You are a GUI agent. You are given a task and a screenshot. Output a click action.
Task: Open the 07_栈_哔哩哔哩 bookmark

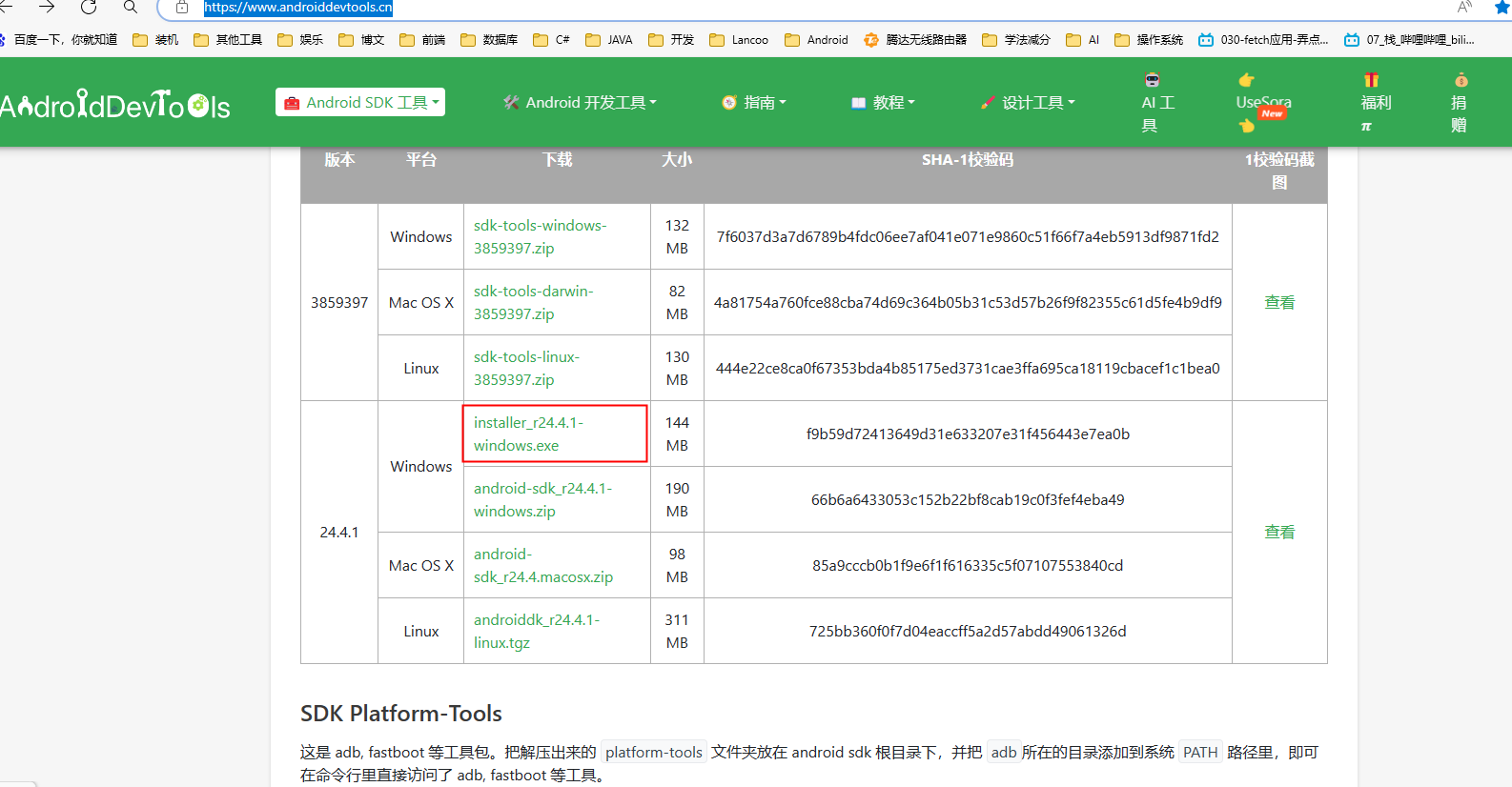(1409, 40)
